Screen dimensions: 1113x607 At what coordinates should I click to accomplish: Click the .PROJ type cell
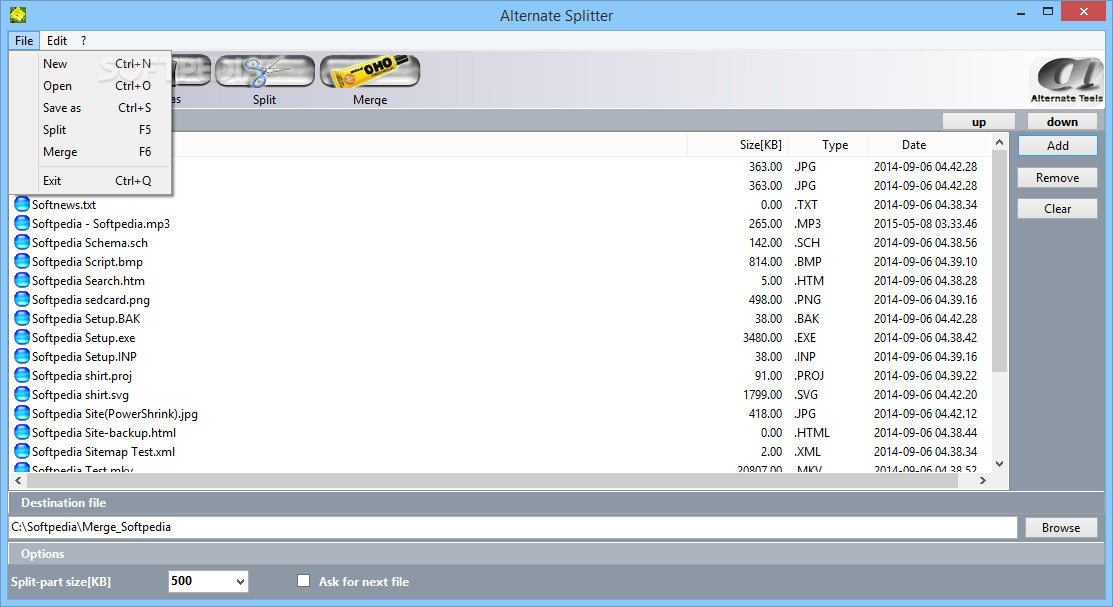tap(808, 376)
